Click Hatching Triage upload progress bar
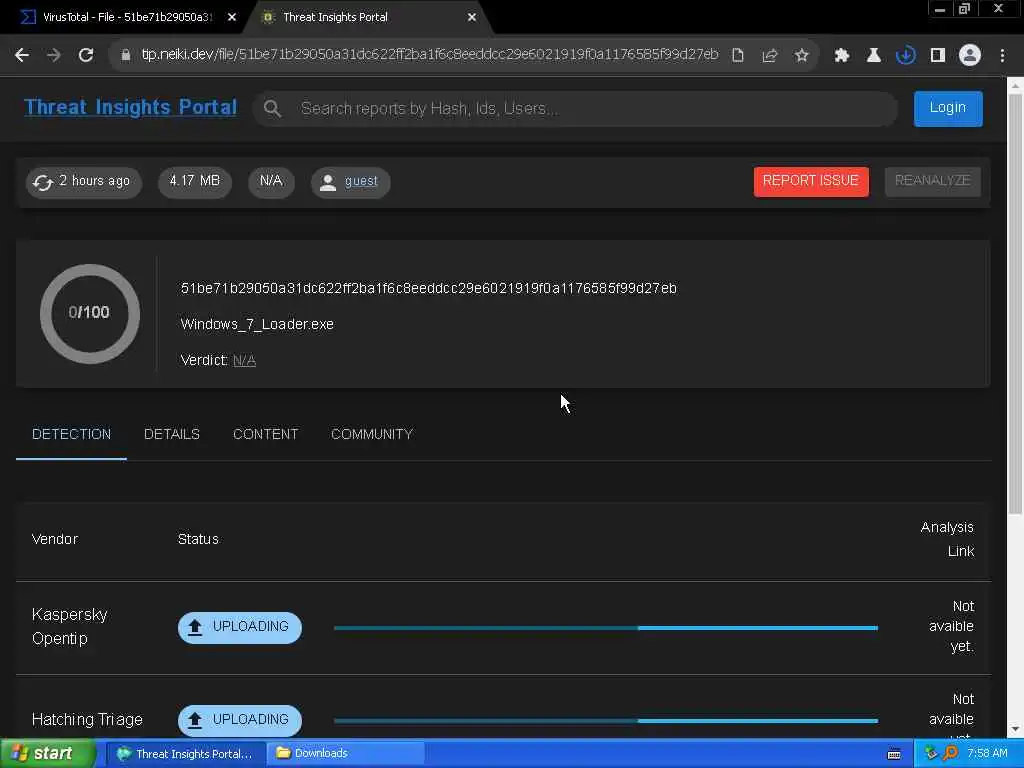Image resolution: width=1024 pixels, height=768 pixels. click(x=605, y=720)
